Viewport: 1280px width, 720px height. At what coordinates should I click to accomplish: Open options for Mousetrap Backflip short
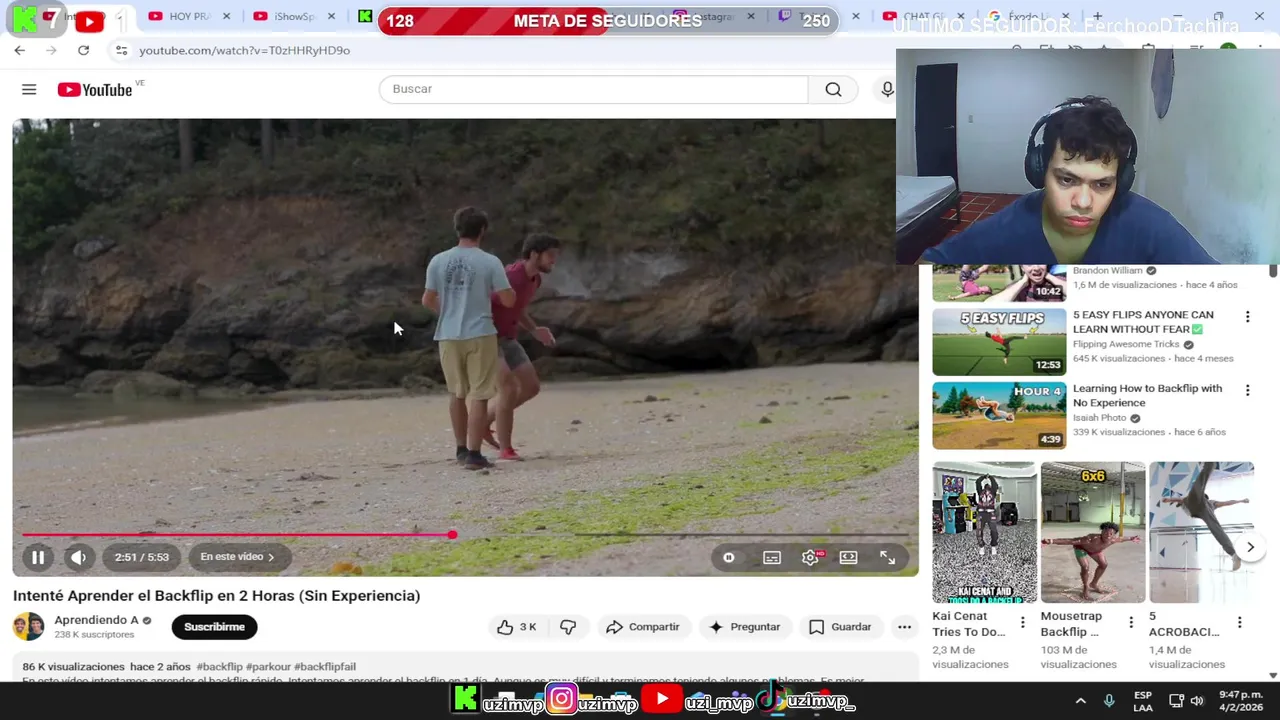(1131, 622)
